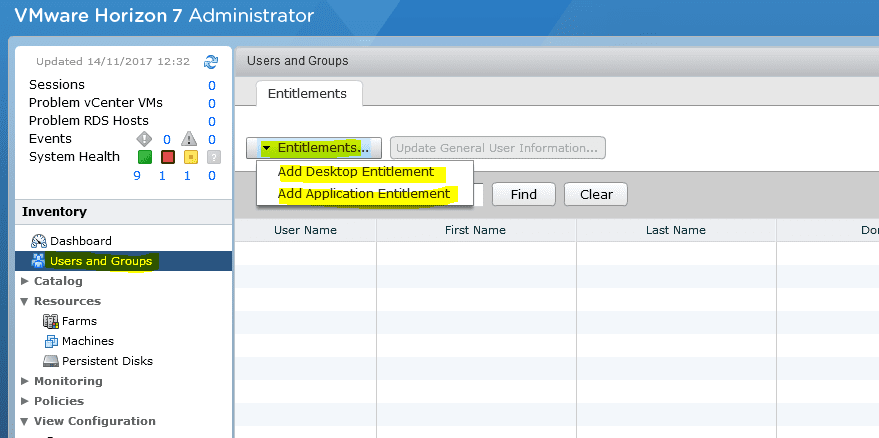The image size is (879, 438).
Task: Expand the Catalog tree node
Action: point(25,281)
